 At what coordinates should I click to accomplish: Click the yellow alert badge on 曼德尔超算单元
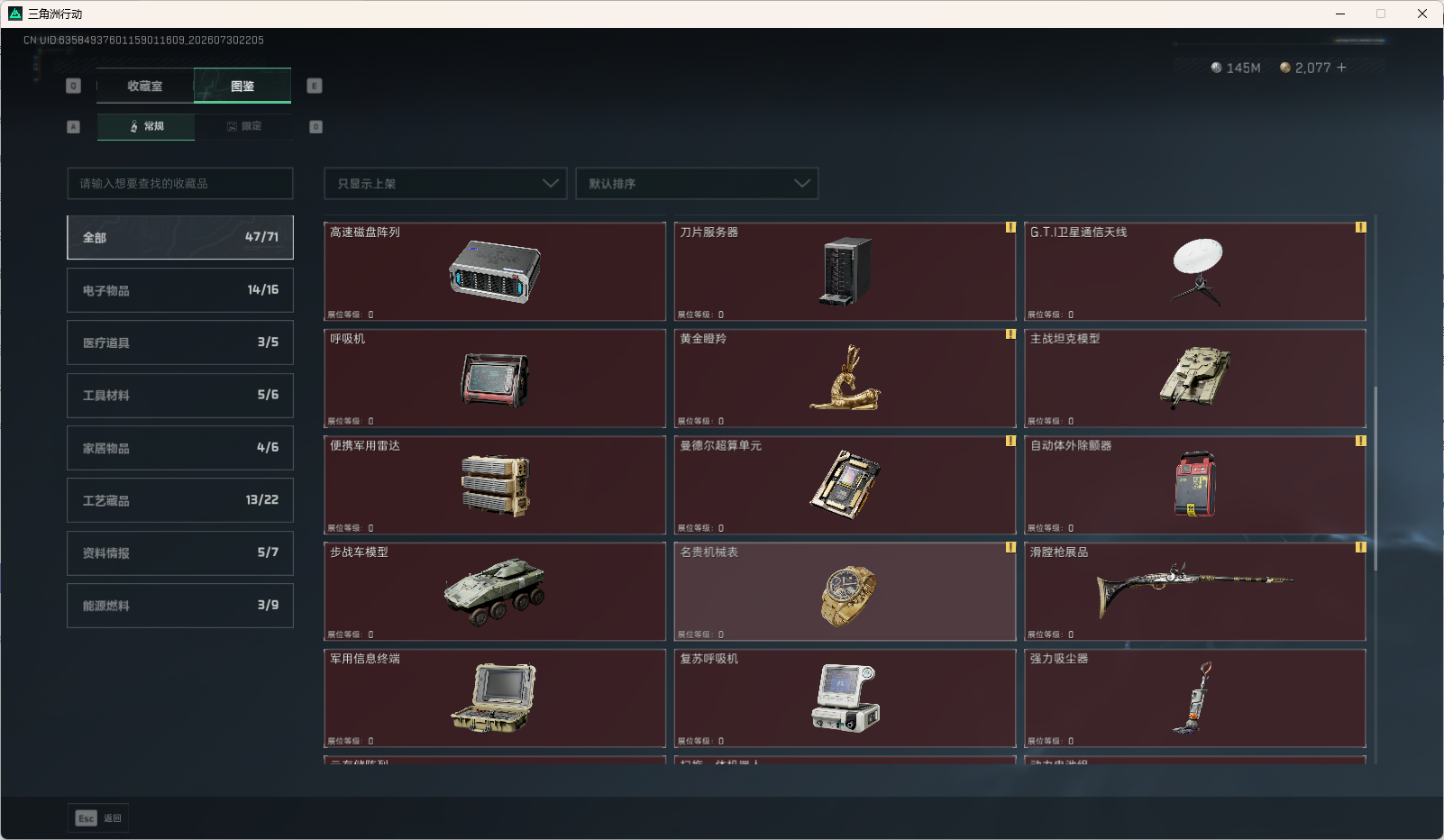click(x=1010, y=441)
